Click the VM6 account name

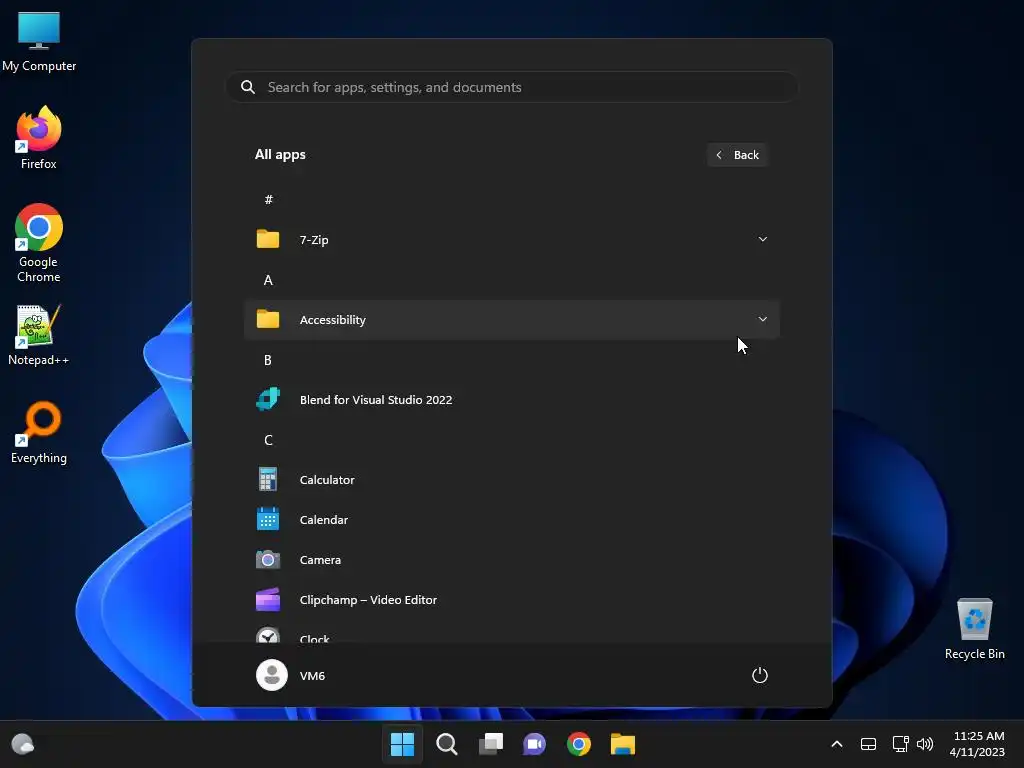(312, 676)
